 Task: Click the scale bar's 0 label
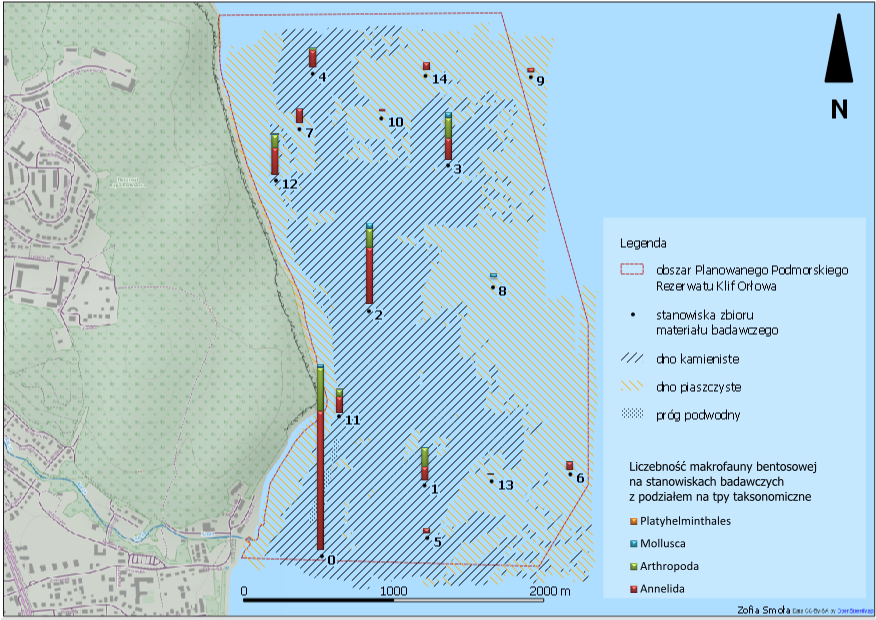point(244,591)
